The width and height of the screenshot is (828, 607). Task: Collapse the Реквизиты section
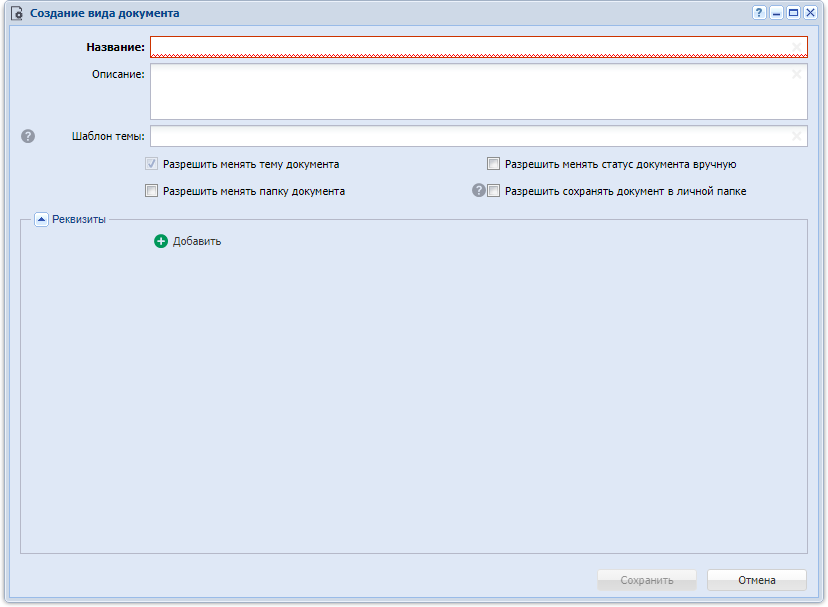click(x=41, y=219)
